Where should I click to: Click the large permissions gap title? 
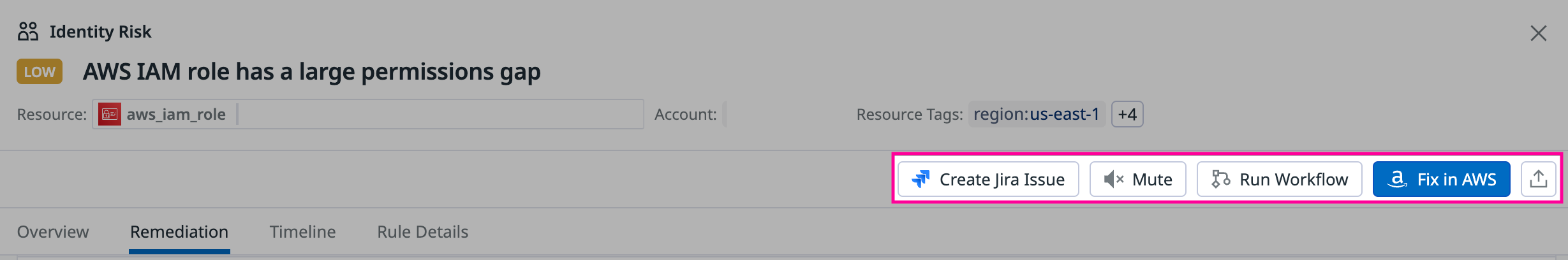click(x=311, y=72)
